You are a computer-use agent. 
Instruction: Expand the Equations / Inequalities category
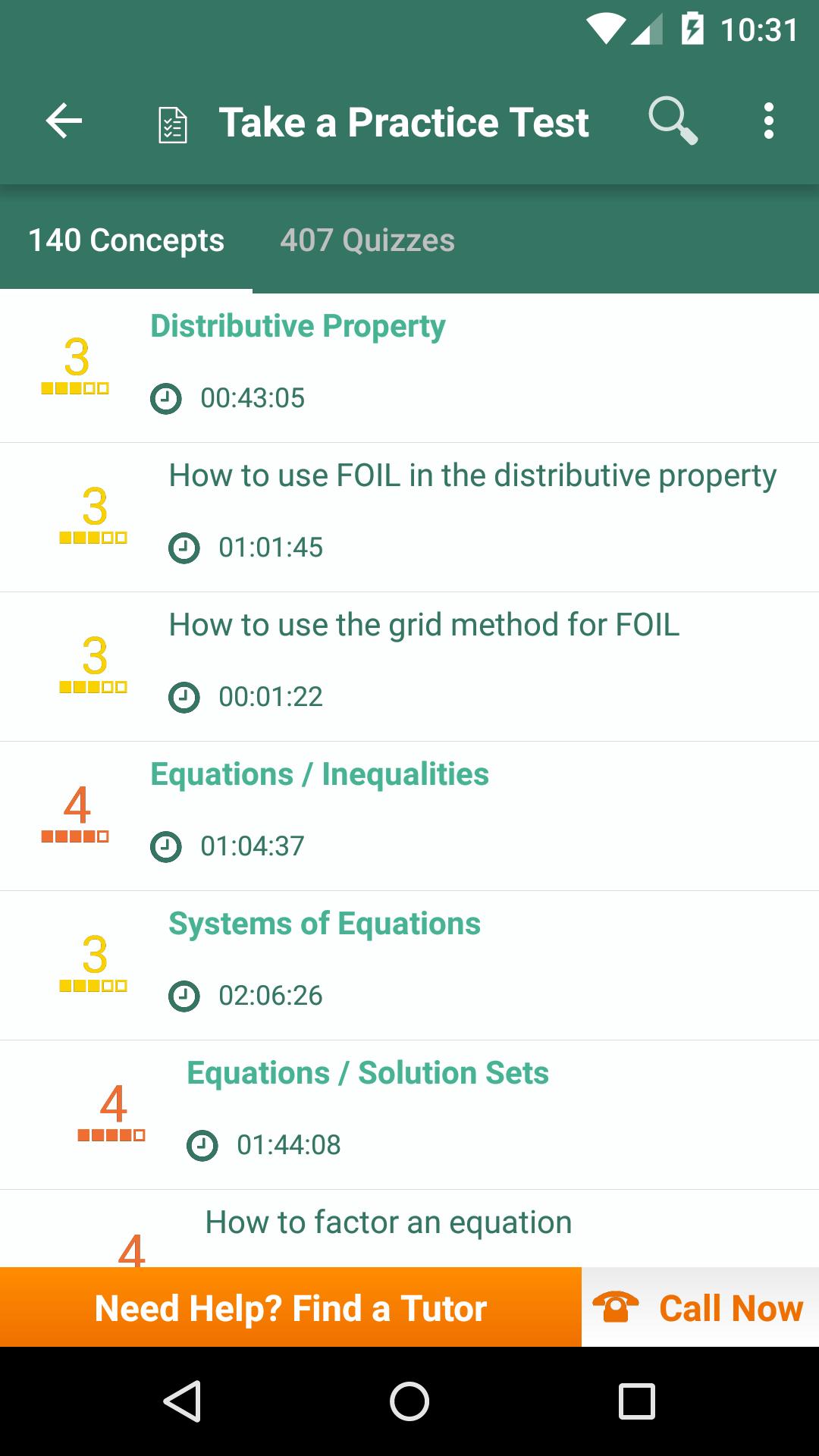coord(409,816)
